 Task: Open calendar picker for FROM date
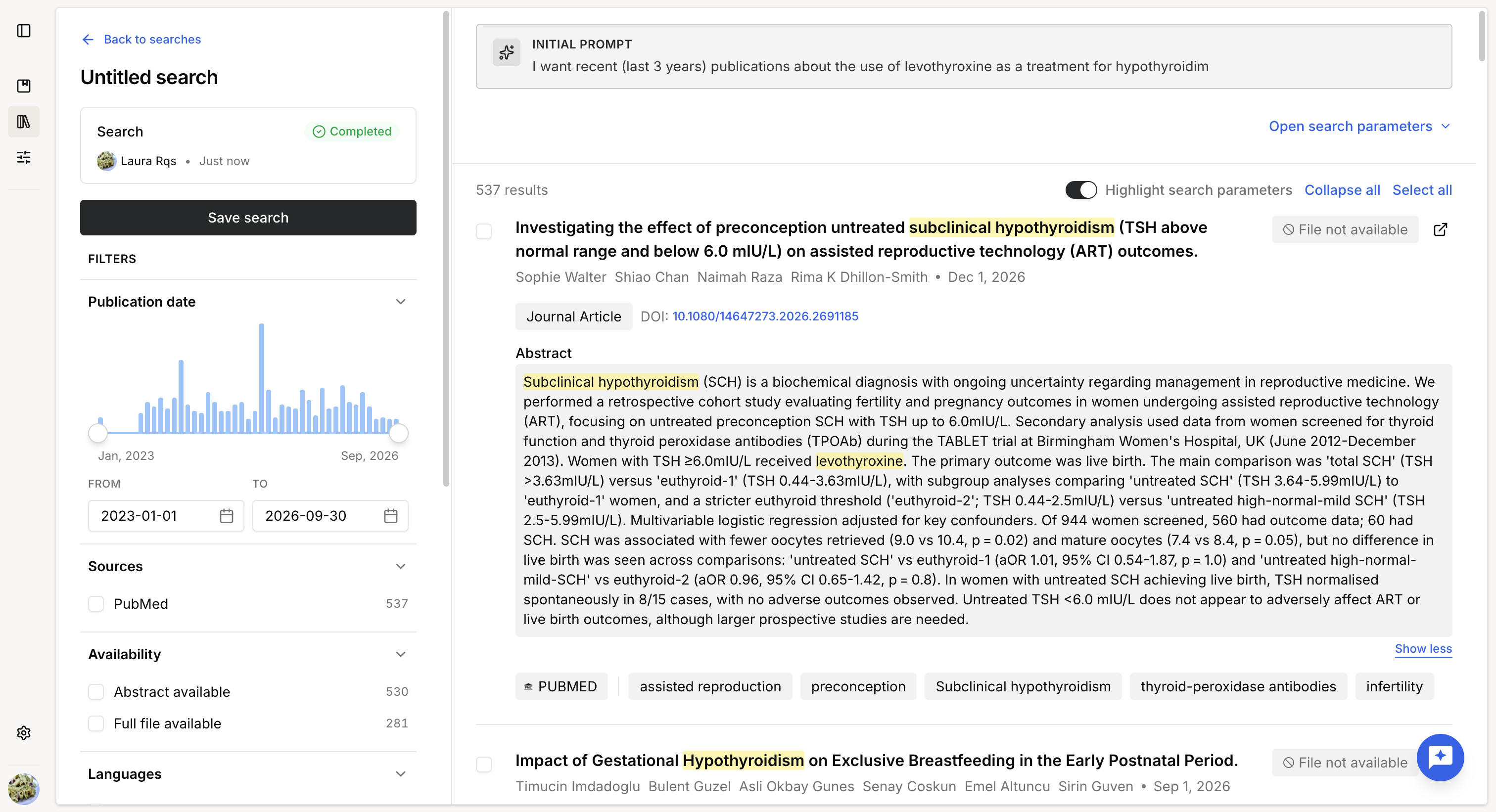(x=227, y=515)
